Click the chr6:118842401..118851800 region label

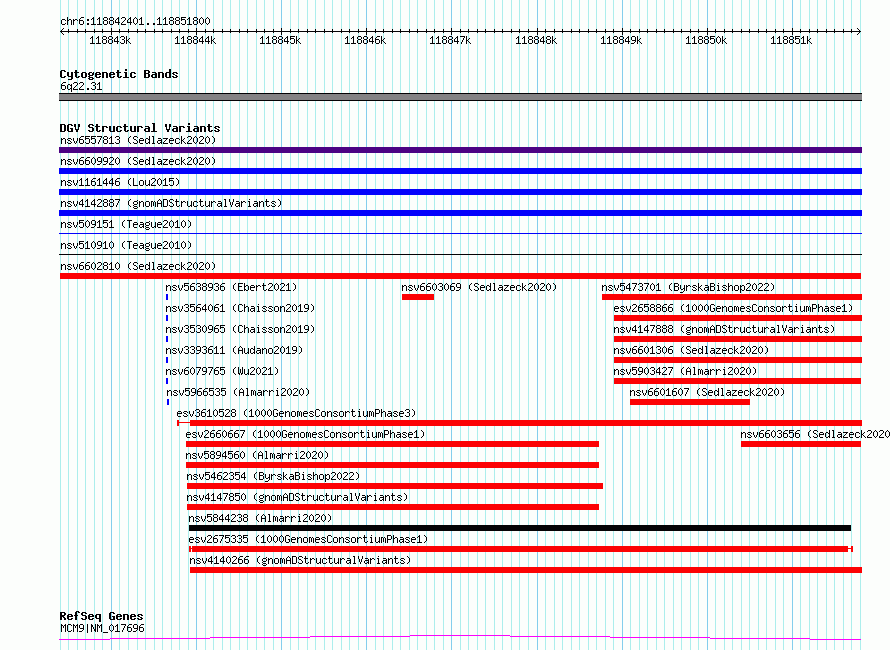click(135, 21)
